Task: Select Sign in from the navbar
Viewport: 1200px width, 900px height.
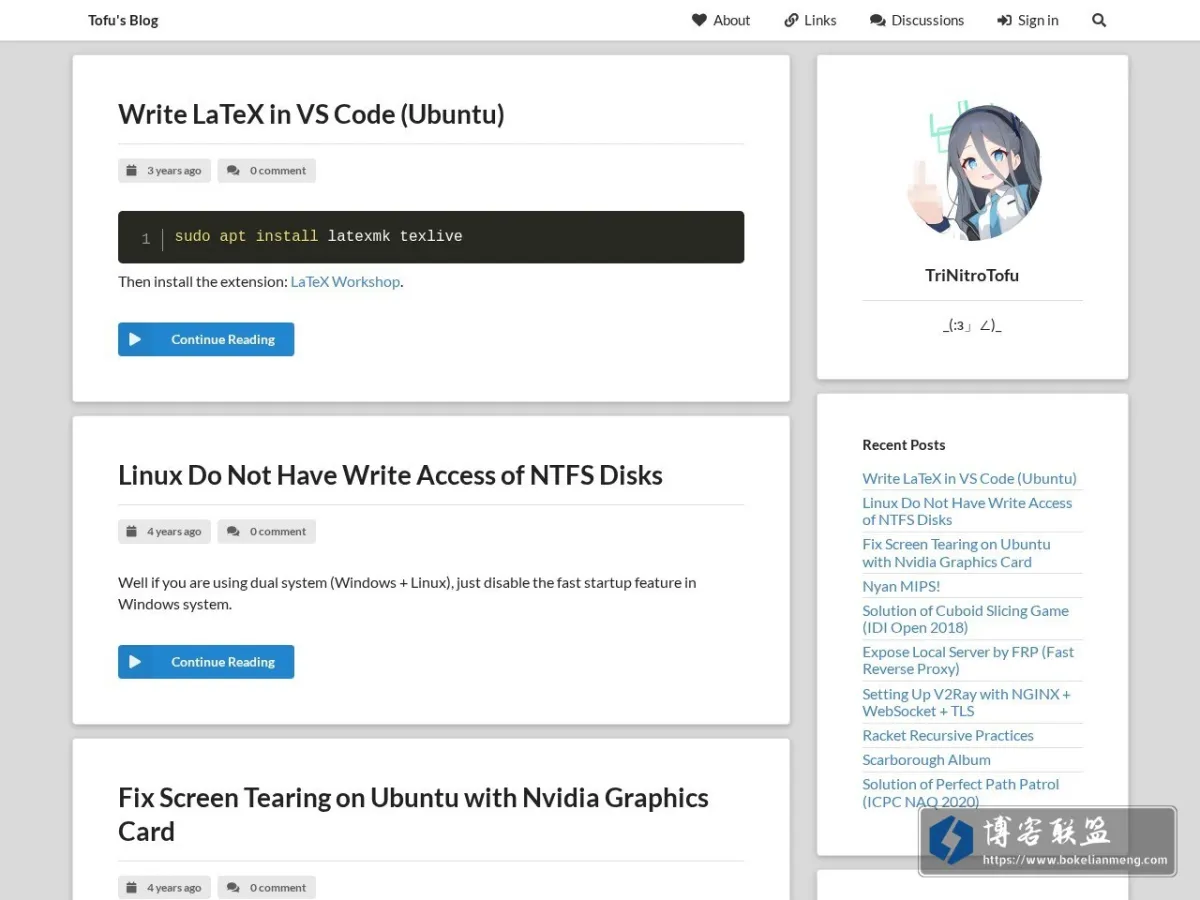Action: (1028, 20)
